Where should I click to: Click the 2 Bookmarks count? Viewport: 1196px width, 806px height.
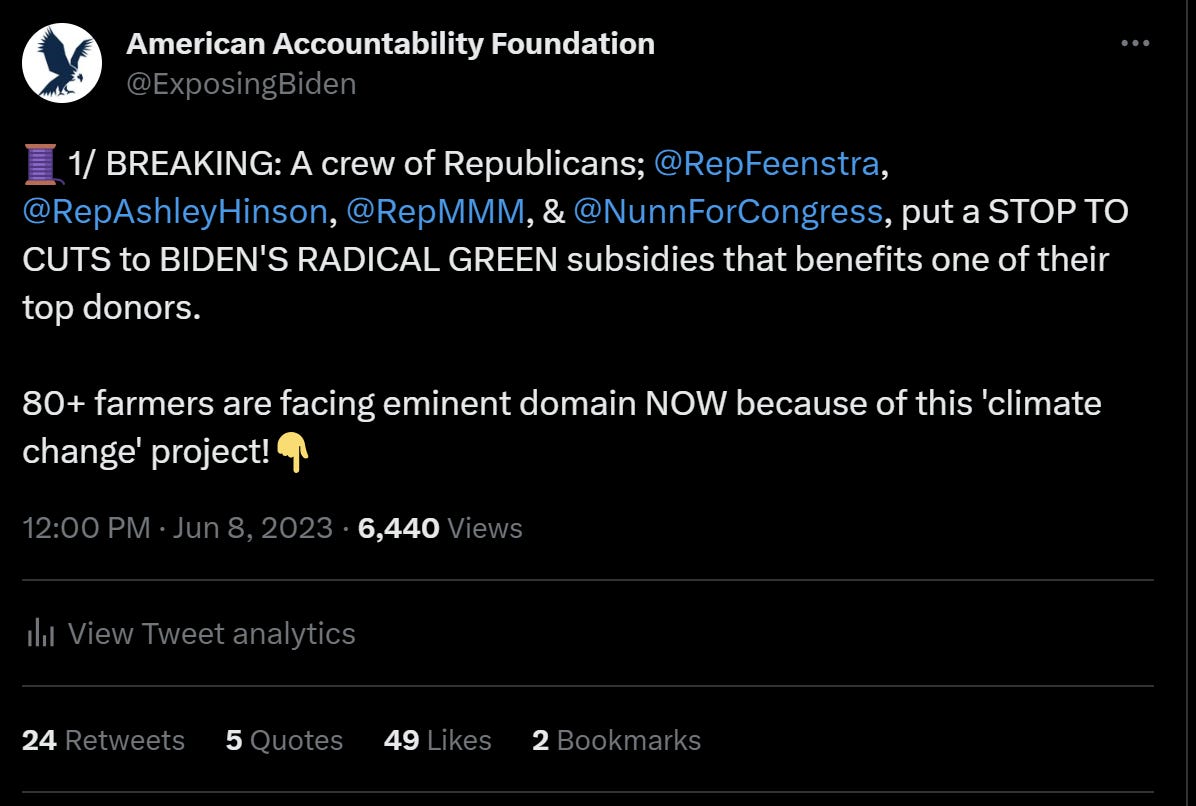click(616, 740)
